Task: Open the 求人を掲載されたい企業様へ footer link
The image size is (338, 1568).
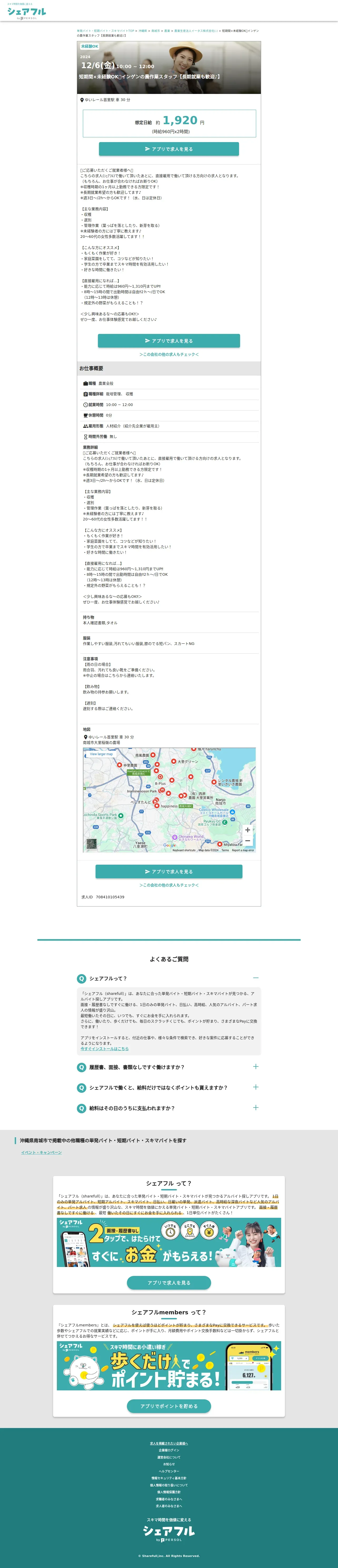Action: pos(169,1443)
